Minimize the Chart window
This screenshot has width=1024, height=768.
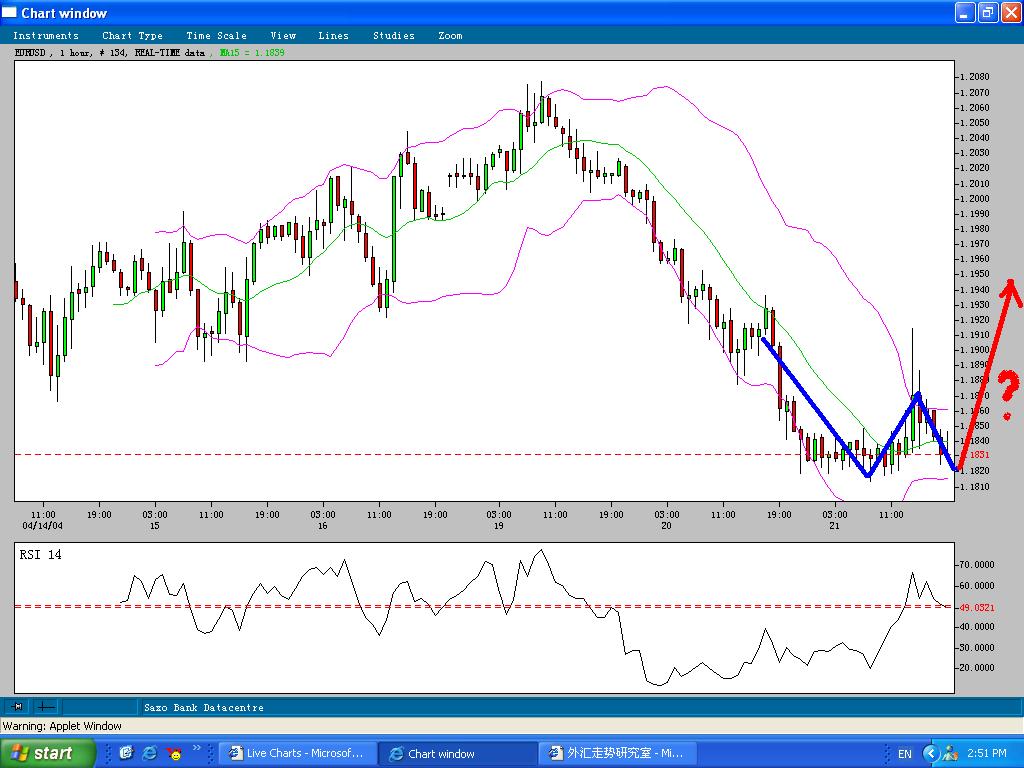[x=966, y=12]
